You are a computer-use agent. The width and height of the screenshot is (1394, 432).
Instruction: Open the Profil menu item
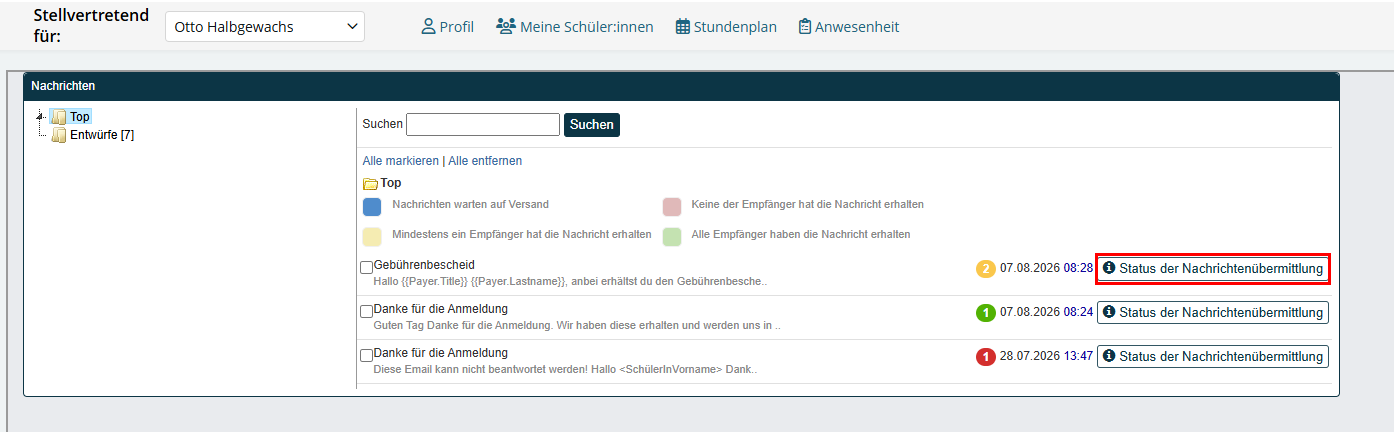448,27
